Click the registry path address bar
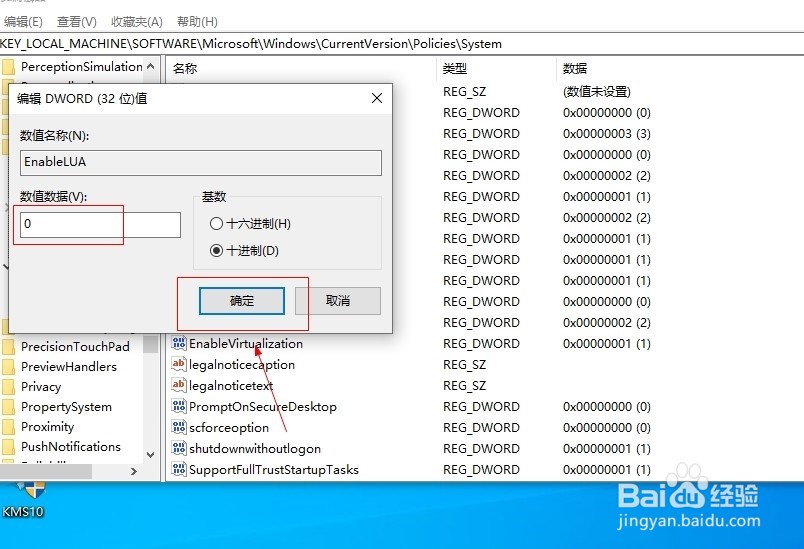The width and height of the screenshot is (804, 549). [x=402, y=44]
